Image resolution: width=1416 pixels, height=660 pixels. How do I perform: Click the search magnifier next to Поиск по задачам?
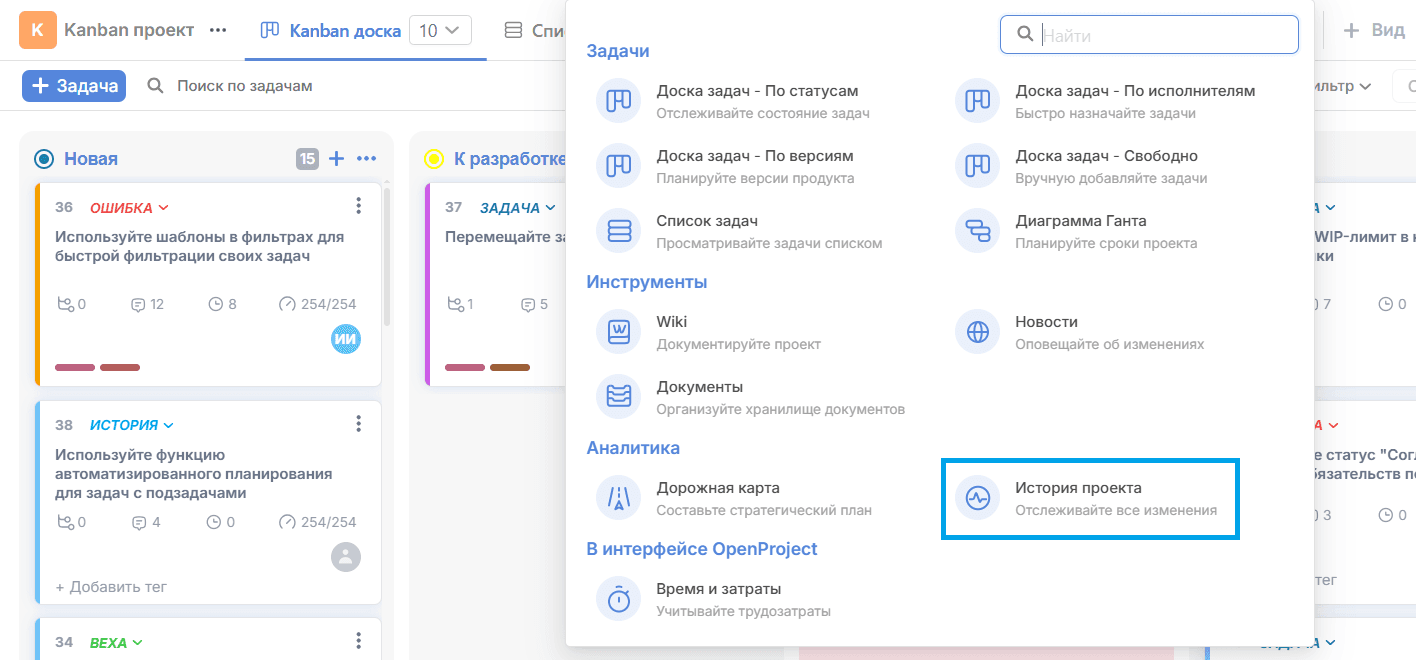tap(155, 86)
